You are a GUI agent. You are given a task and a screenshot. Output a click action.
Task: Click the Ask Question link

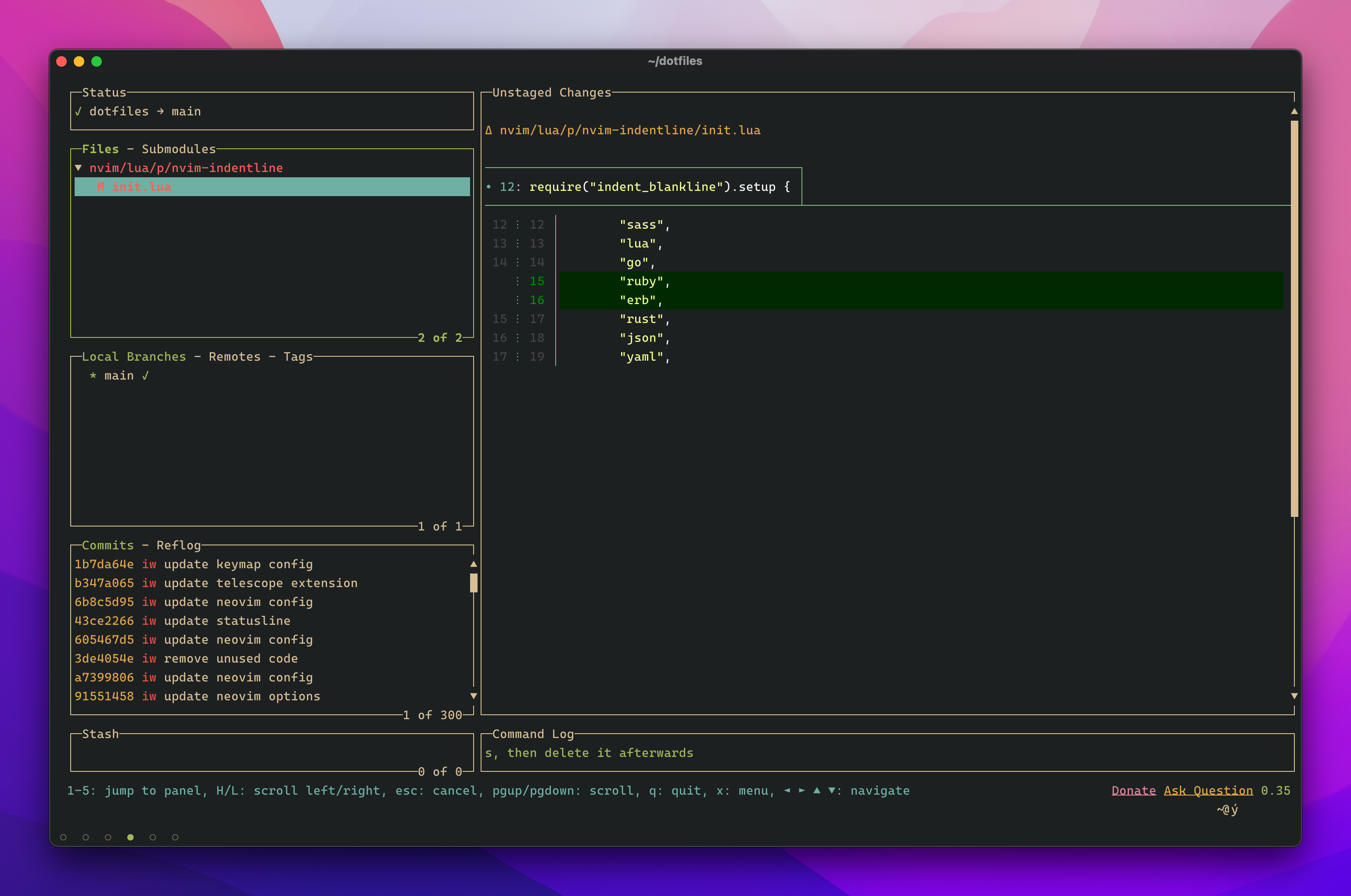click(x=1208, y=790)
